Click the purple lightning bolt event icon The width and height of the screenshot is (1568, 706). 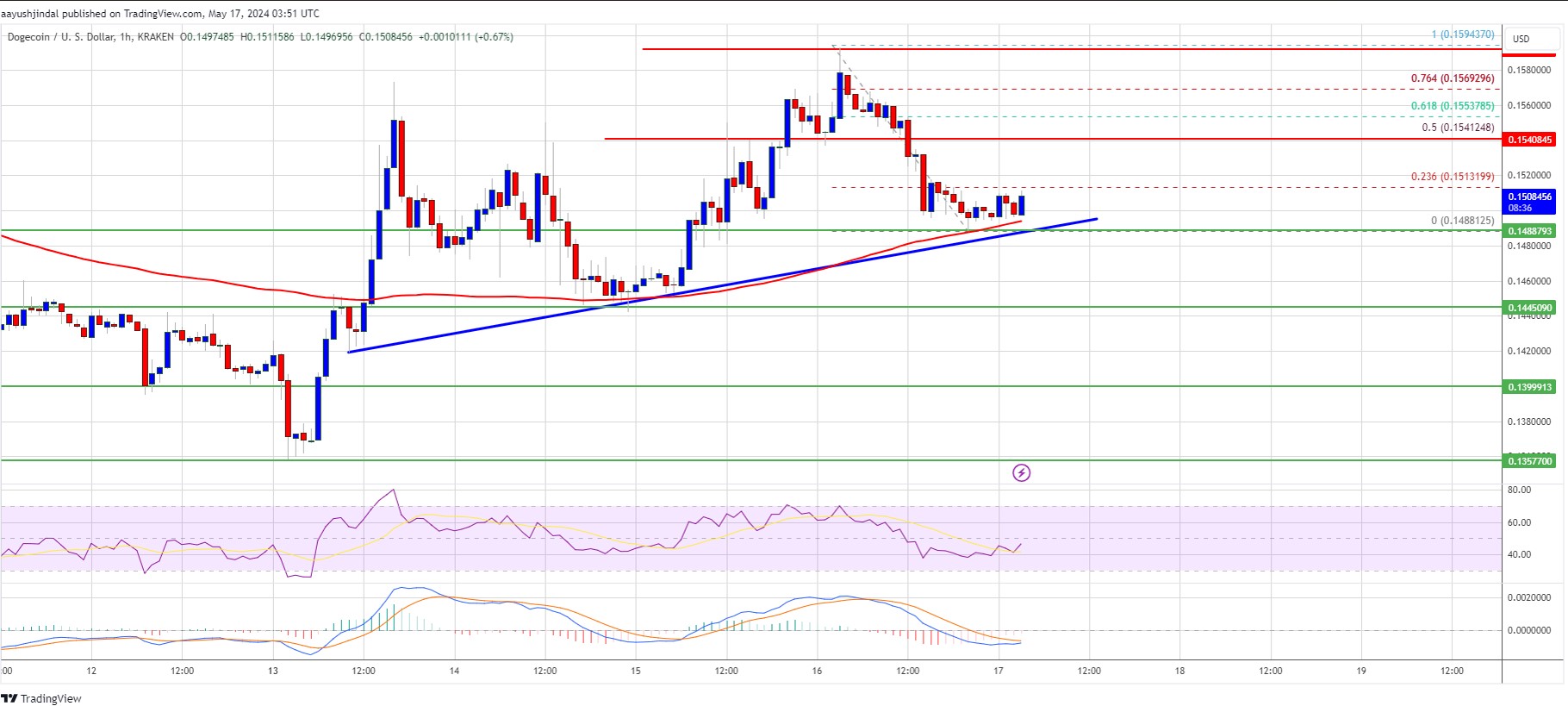[1021, 472]
